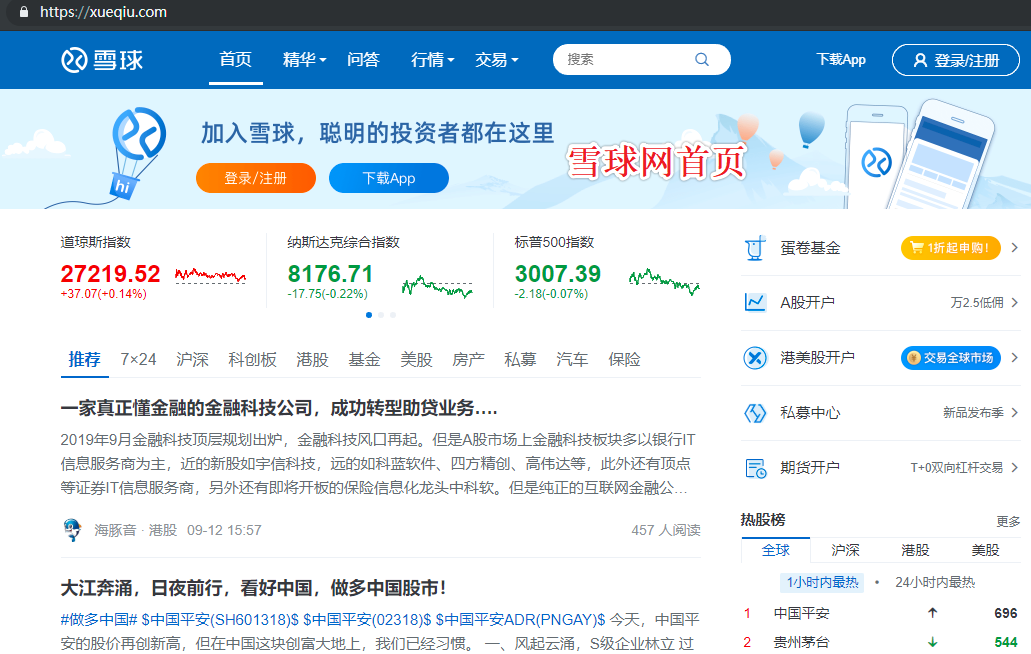Click the 登录/注册 header button
Viewport: 1031px width, 654px height.
click(x=956, y=60)
